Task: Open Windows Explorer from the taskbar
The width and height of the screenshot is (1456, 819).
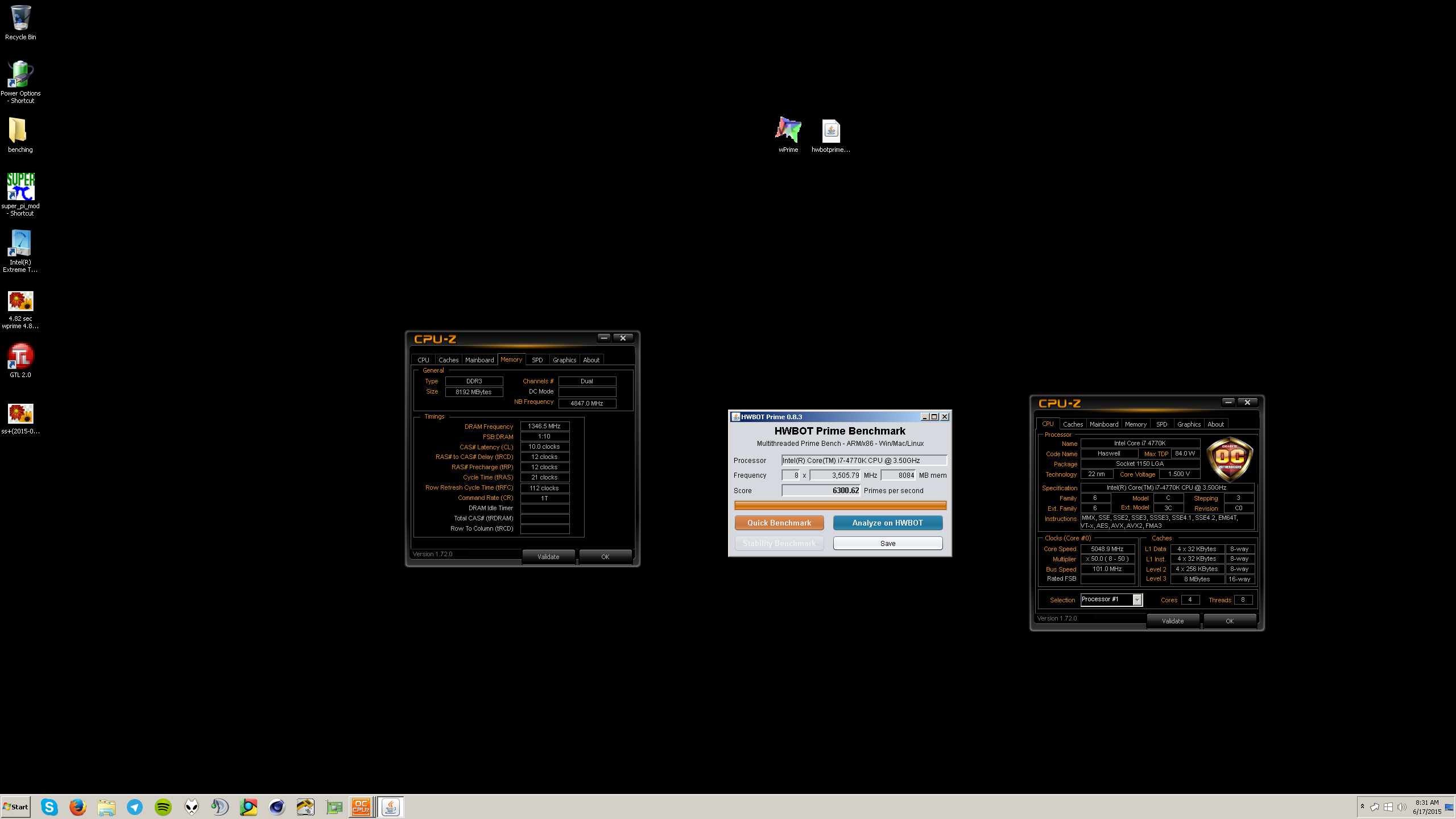Action: click(x=106, y=807)
